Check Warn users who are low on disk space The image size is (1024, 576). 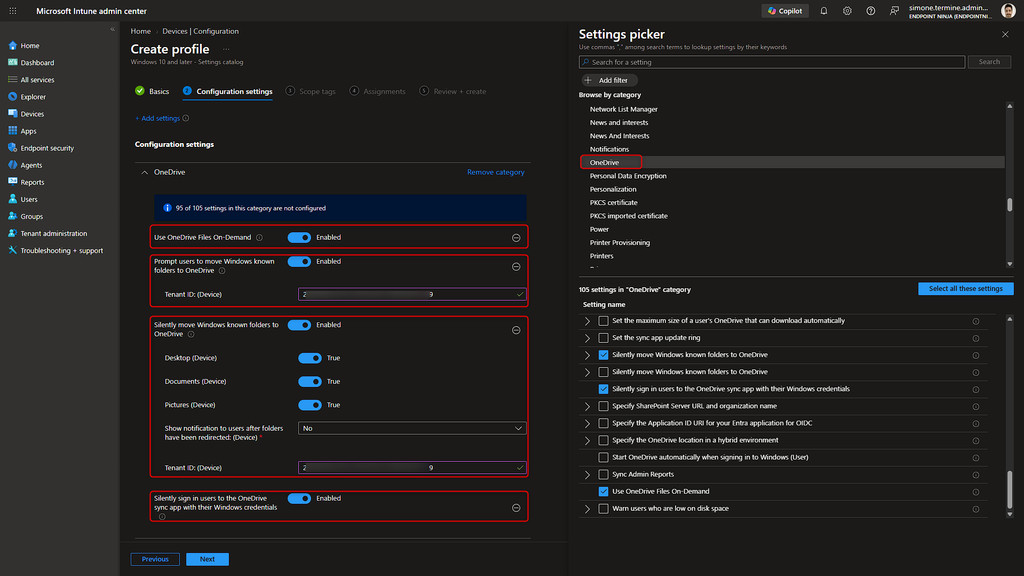603,508
